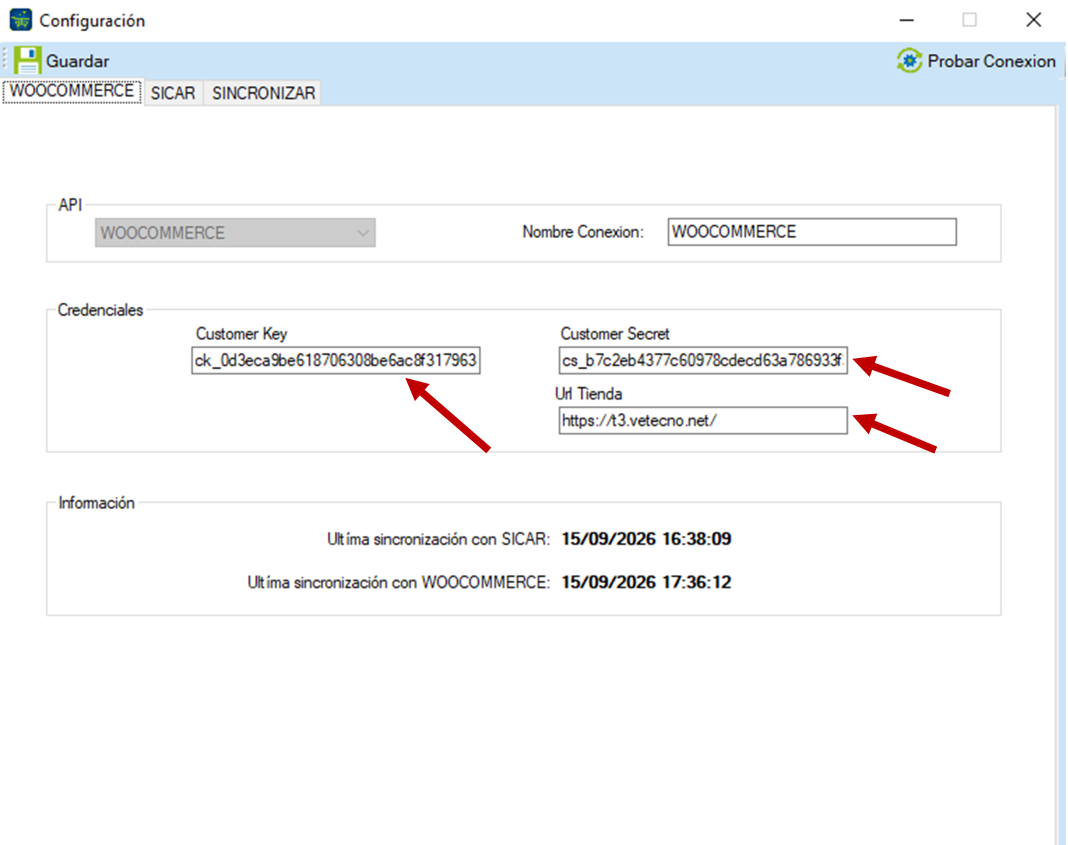The image size is (1068, 845).
Task: Click the 'Ultima sincronización con SICAR:' label
Action: [438, 539]
